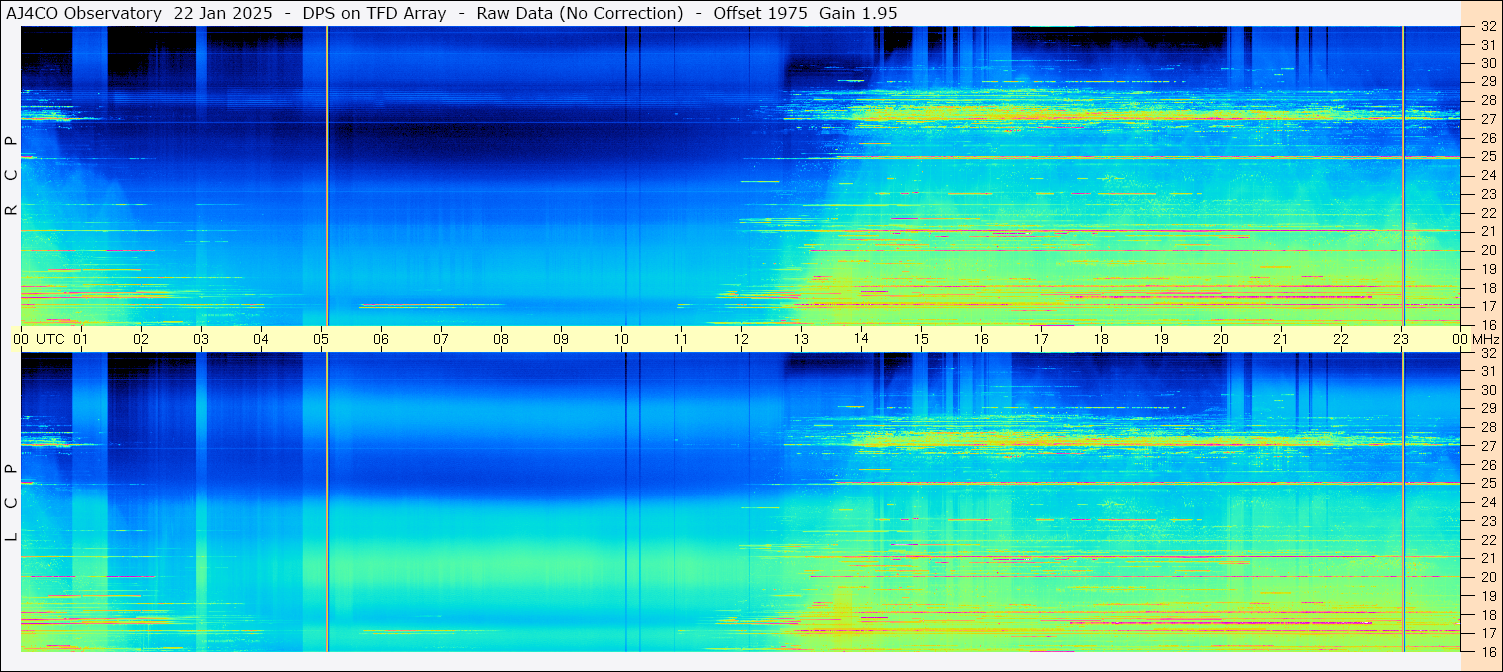The image size is (1503, 672).
Task: Select hour 03 on the time axis
Action: pos(201,339)
